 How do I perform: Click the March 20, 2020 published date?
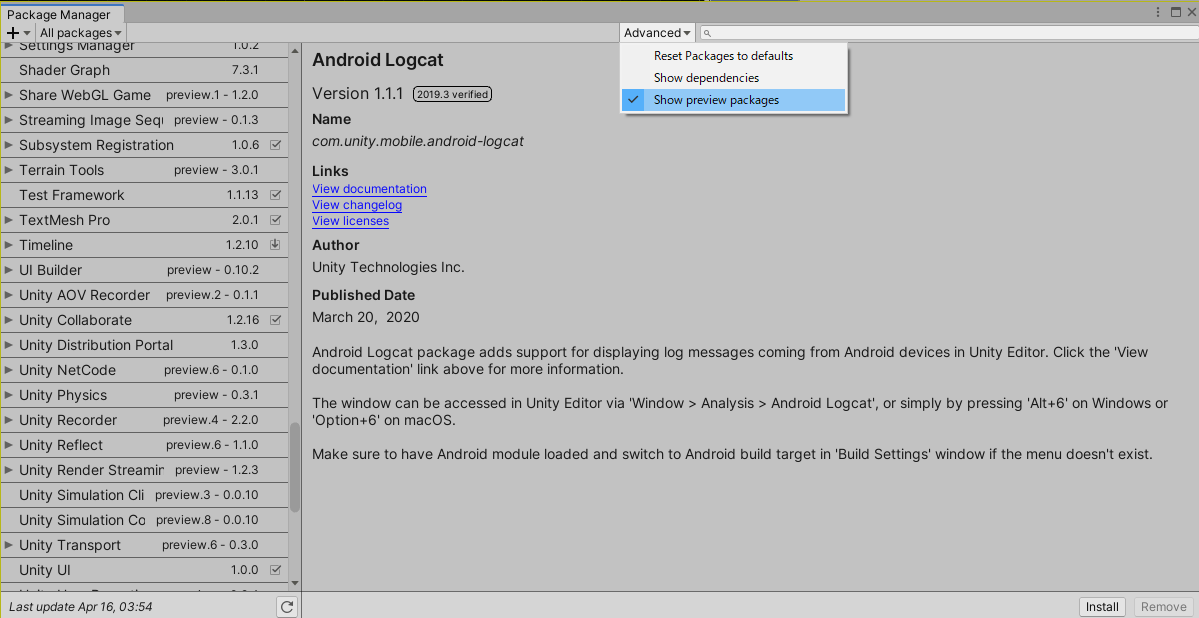click(x=366, y=317)
